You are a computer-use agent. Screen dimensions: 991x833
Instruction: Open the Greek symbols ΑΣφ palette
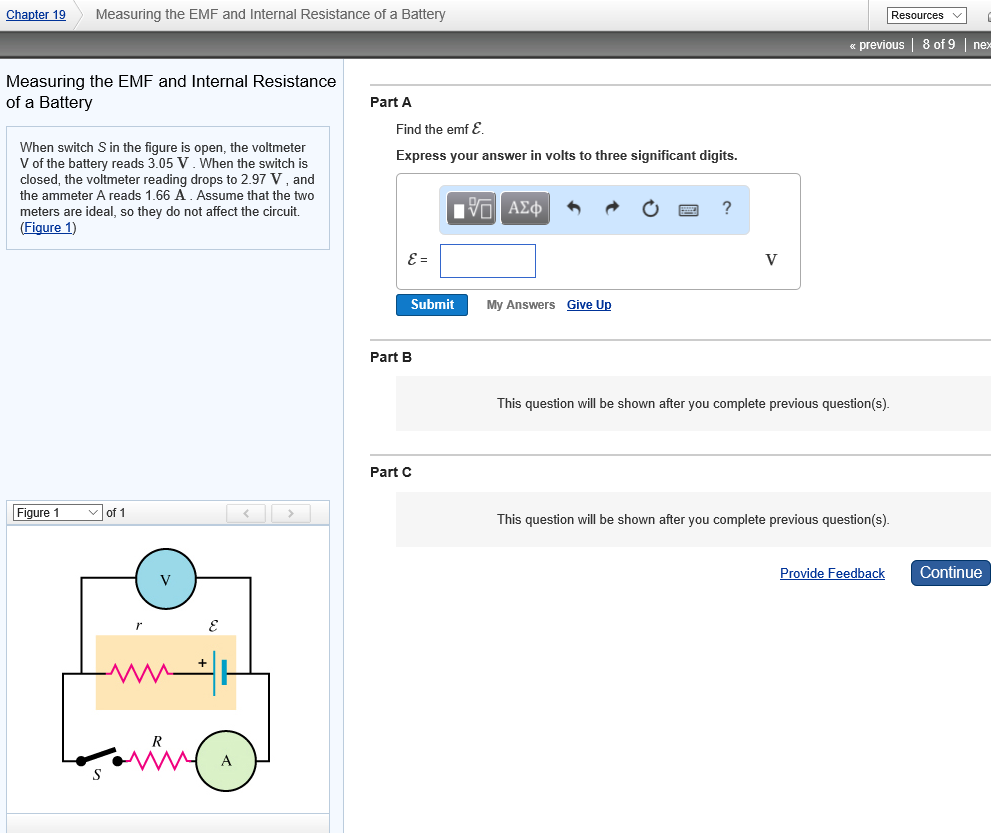pos(524,209)
